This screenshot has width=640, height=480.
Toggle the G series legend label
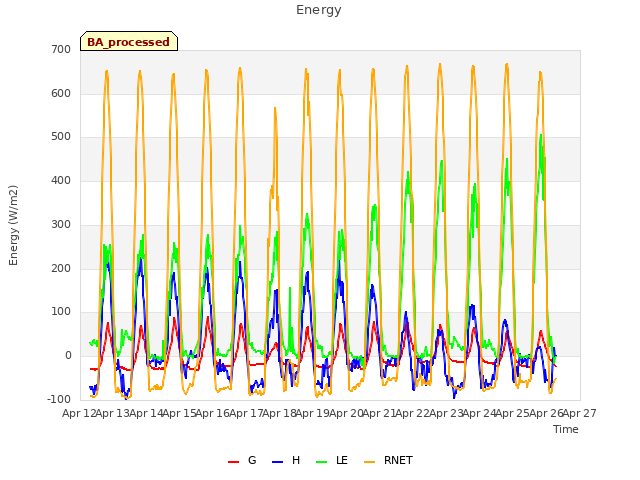[252, 460]
